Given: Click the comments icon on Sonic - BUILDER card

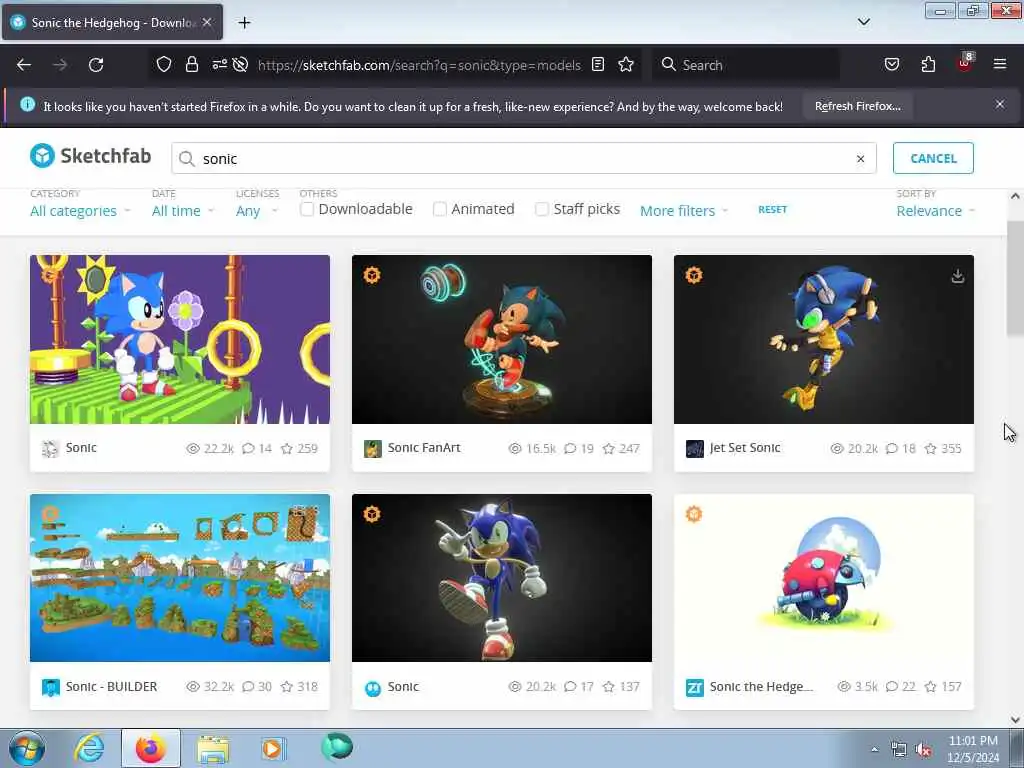Looking at the screenshot, I should [248, 687].
